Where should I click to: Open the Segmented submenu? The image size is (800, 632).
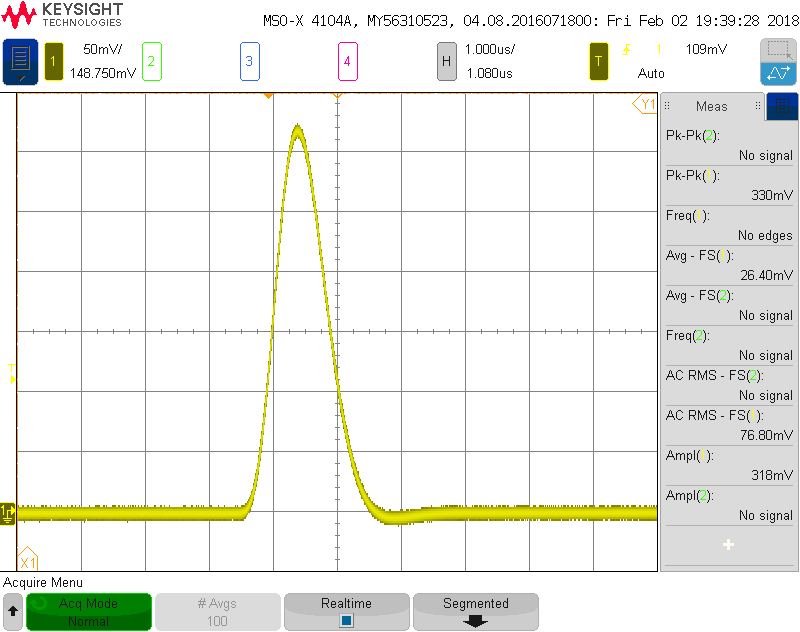(476, 612)
